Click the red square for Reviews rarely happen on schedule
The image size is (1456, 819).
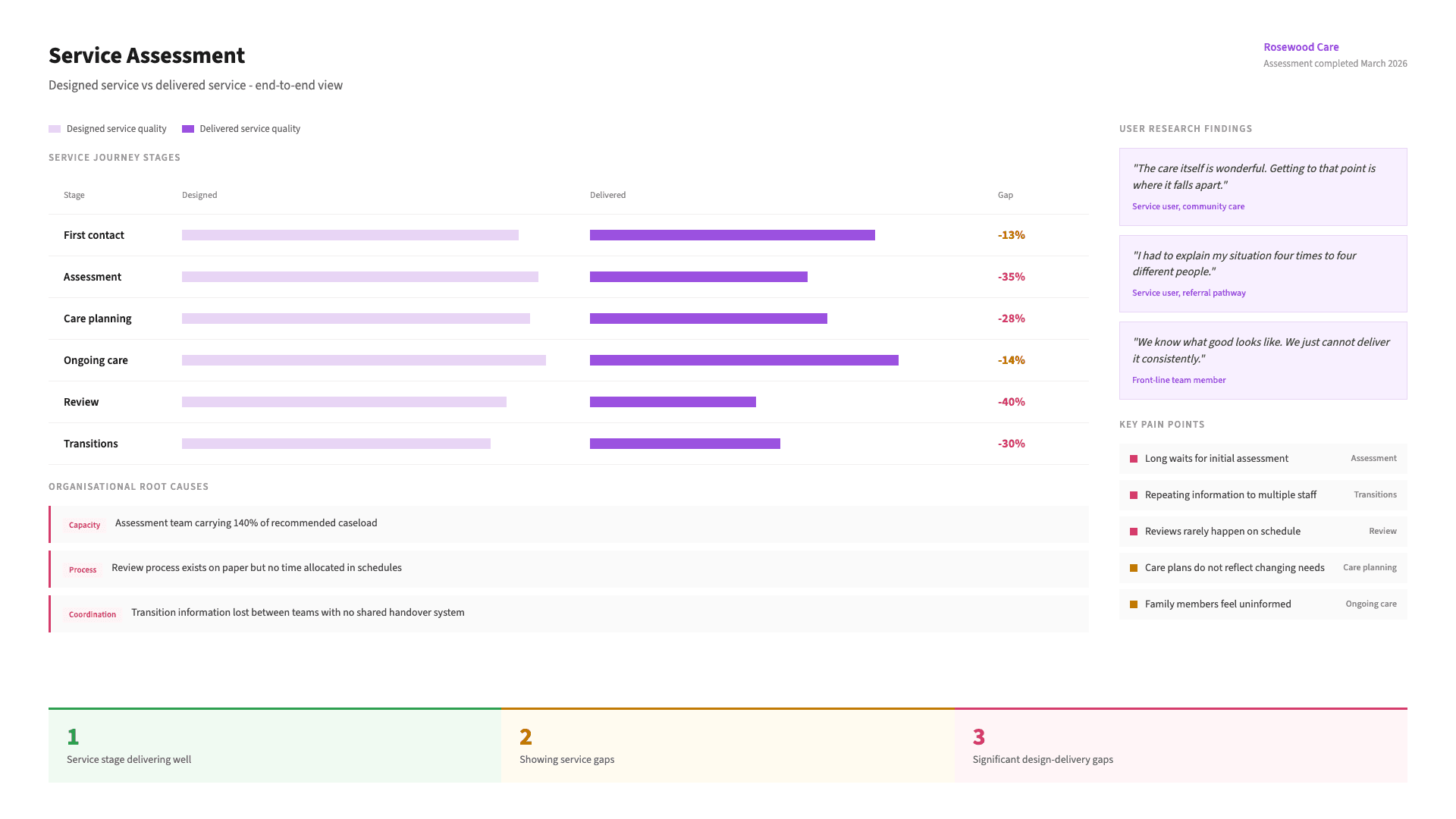coord(1133,531)
